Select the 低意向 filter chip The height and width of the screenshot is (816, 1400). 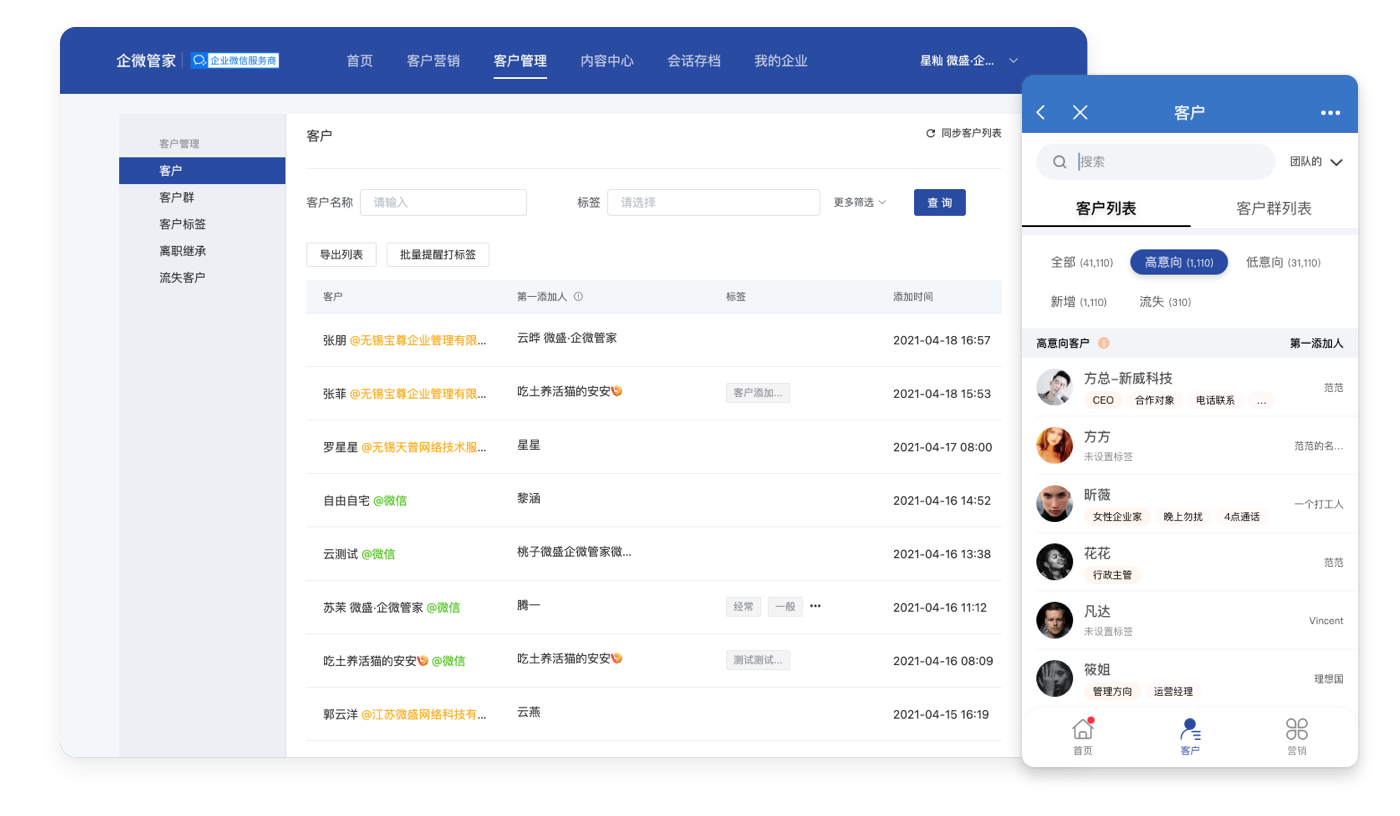tap(1283, 262)
